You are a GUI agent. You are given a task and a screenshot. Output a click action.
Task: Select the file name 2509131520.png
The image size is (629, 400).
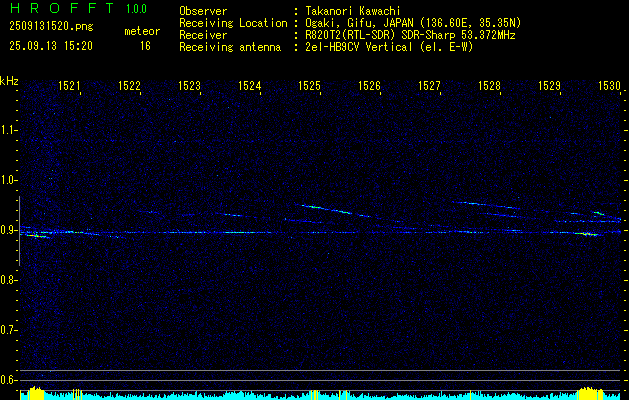(51, 27)
